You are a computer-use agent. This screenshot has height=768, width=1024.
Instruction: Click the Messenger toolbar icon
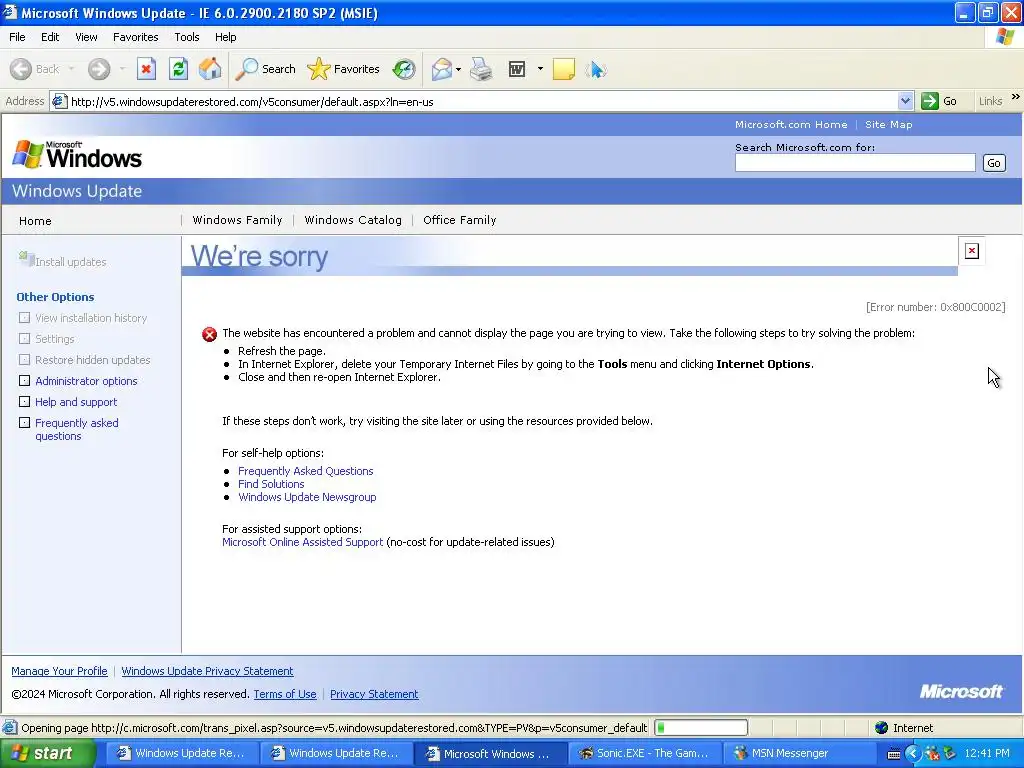(596, 69)
